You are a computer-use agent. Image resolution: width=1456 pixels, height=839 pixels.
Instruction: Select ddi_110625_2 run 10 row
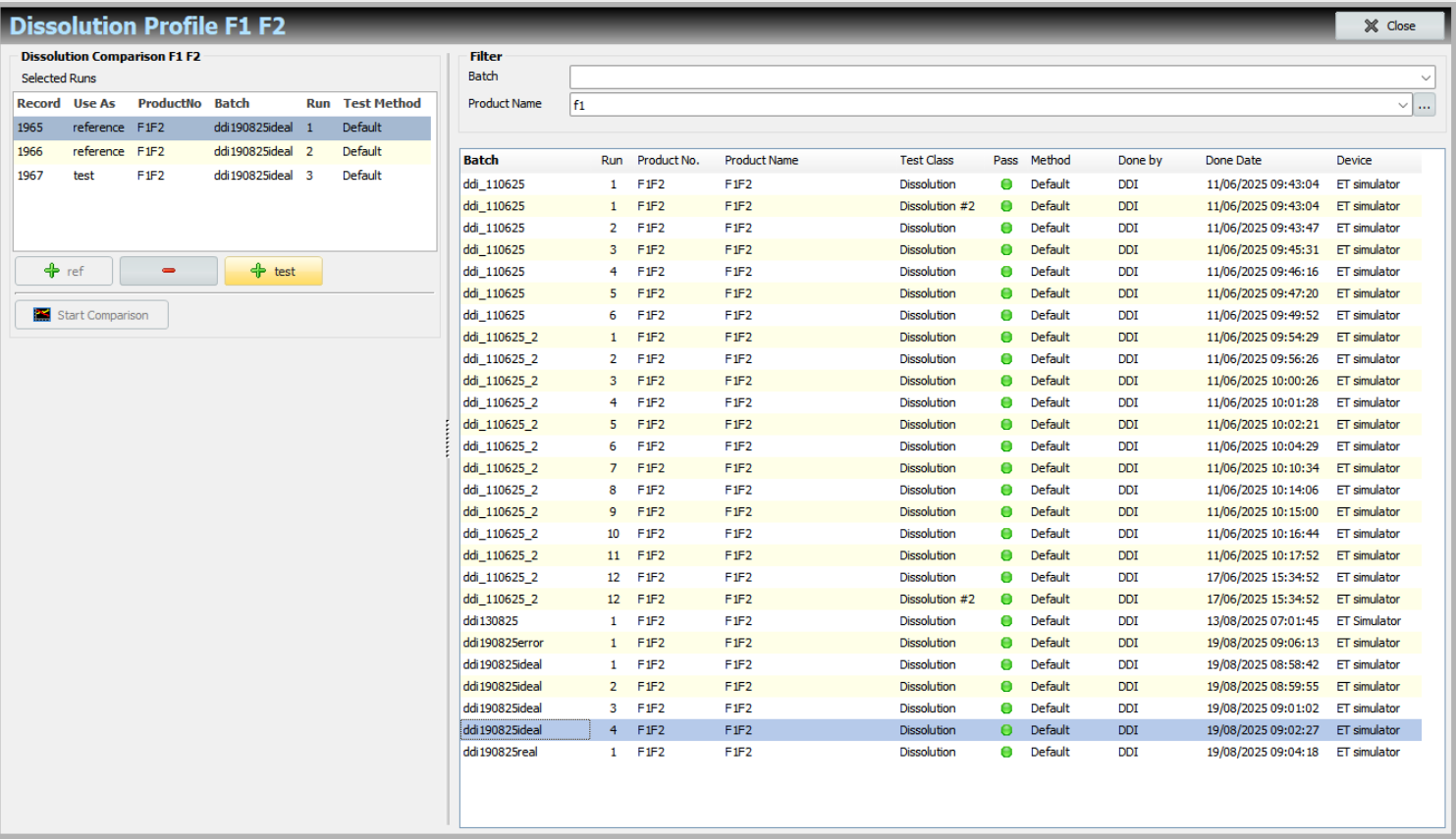coord(941,534)
